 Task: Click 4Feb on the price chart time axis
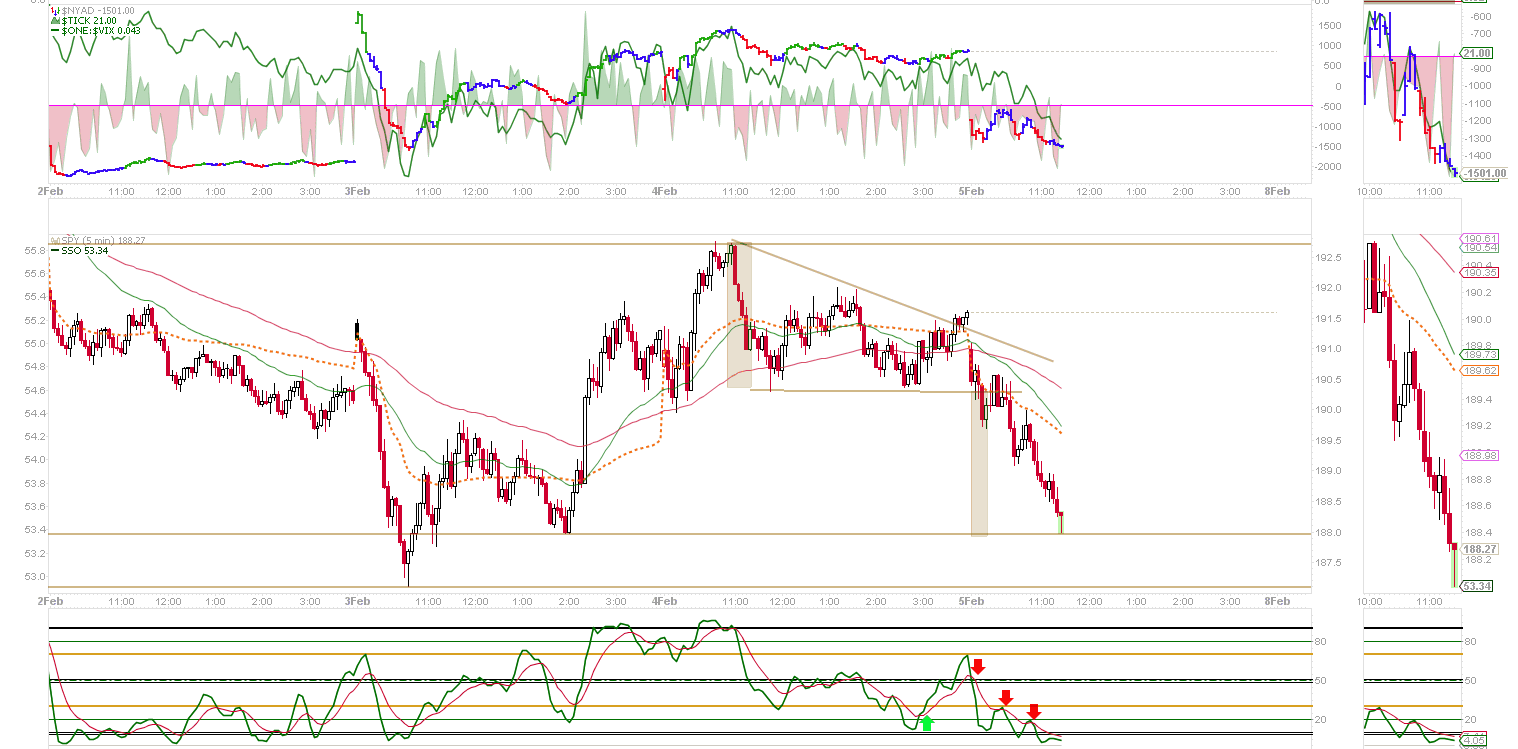pyautogui.click(x=665, y=601)
